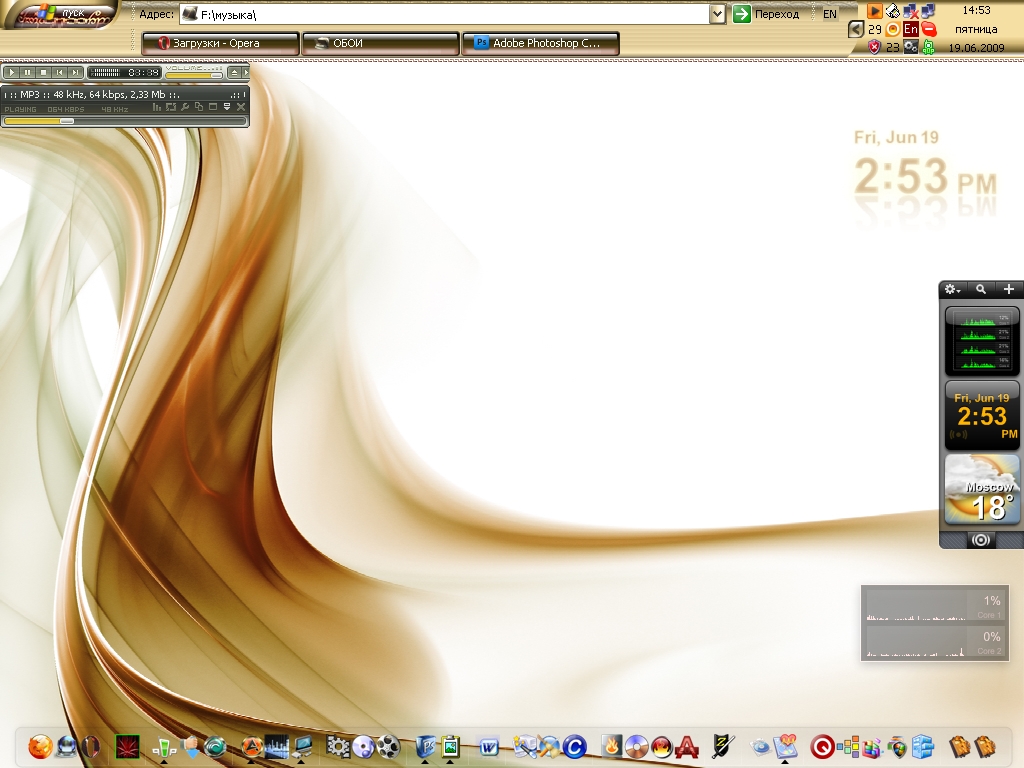
Task: Launch Firefox from the dock
Action: click(39, 746)
